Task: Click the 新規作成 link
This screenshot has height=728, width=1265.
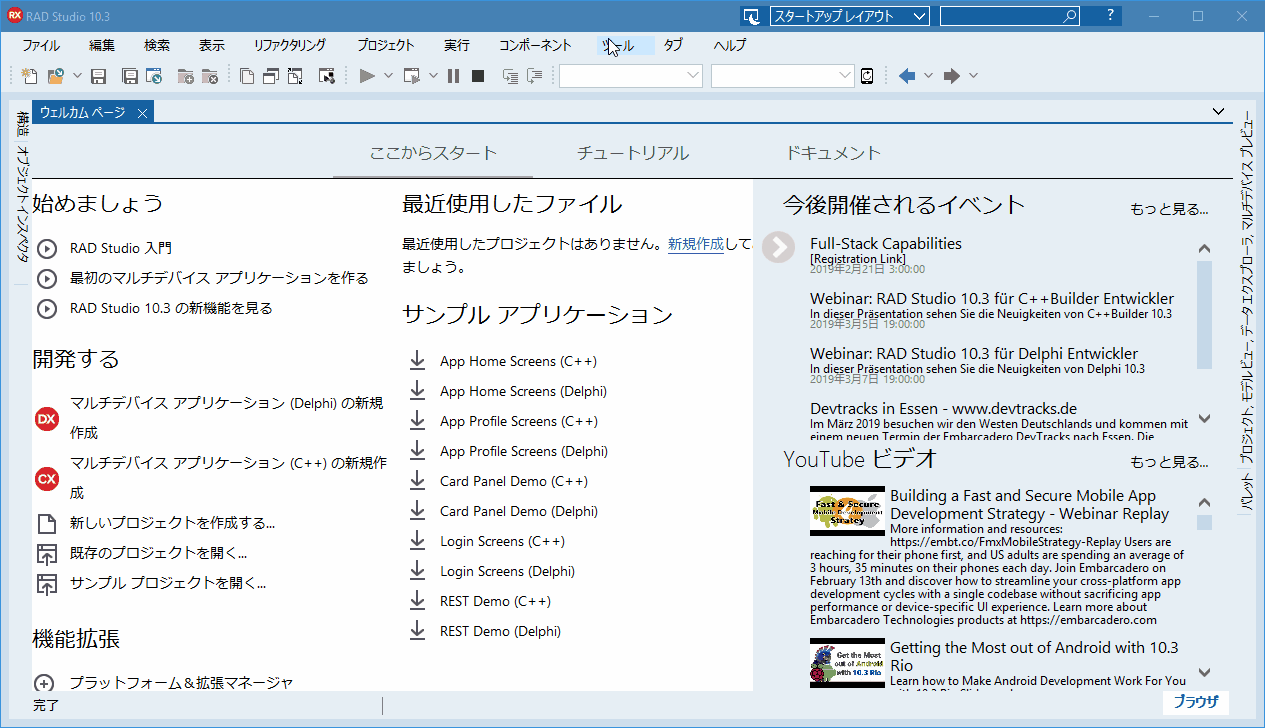Action: tap(696, 244)
